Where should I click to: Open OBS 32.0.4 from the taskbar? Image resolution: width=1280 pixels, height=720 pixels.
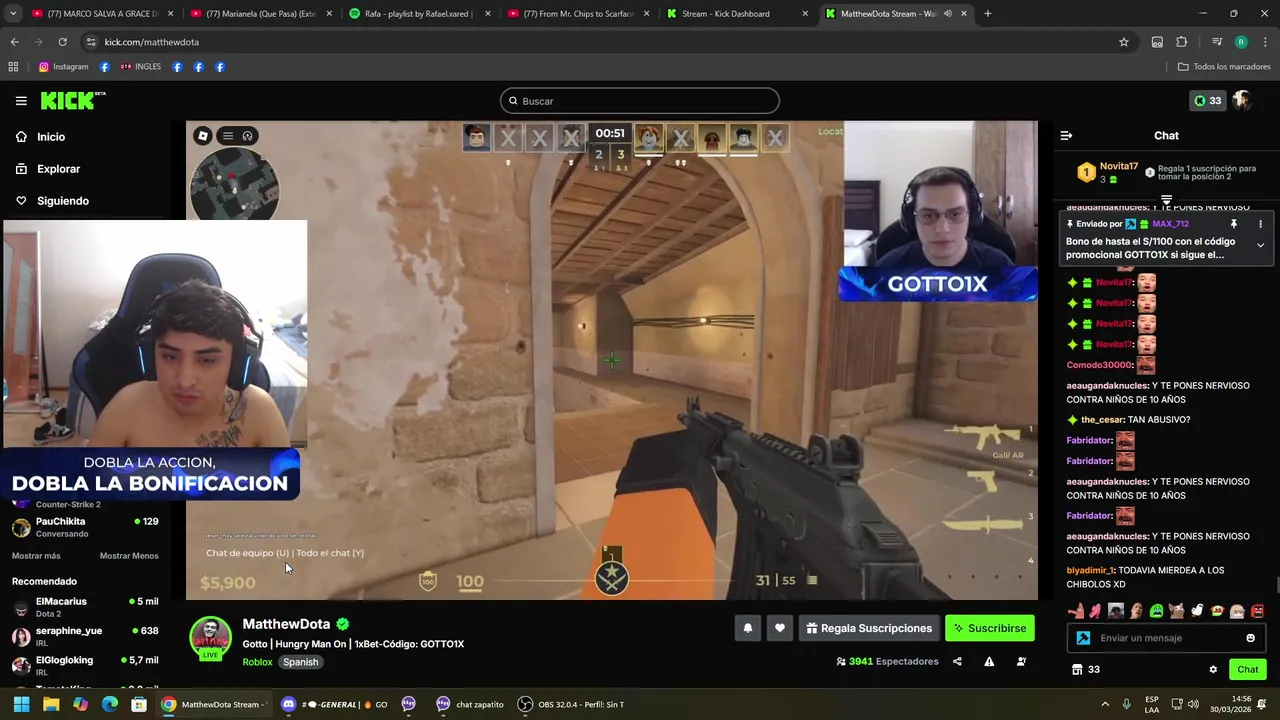[571, 704]
